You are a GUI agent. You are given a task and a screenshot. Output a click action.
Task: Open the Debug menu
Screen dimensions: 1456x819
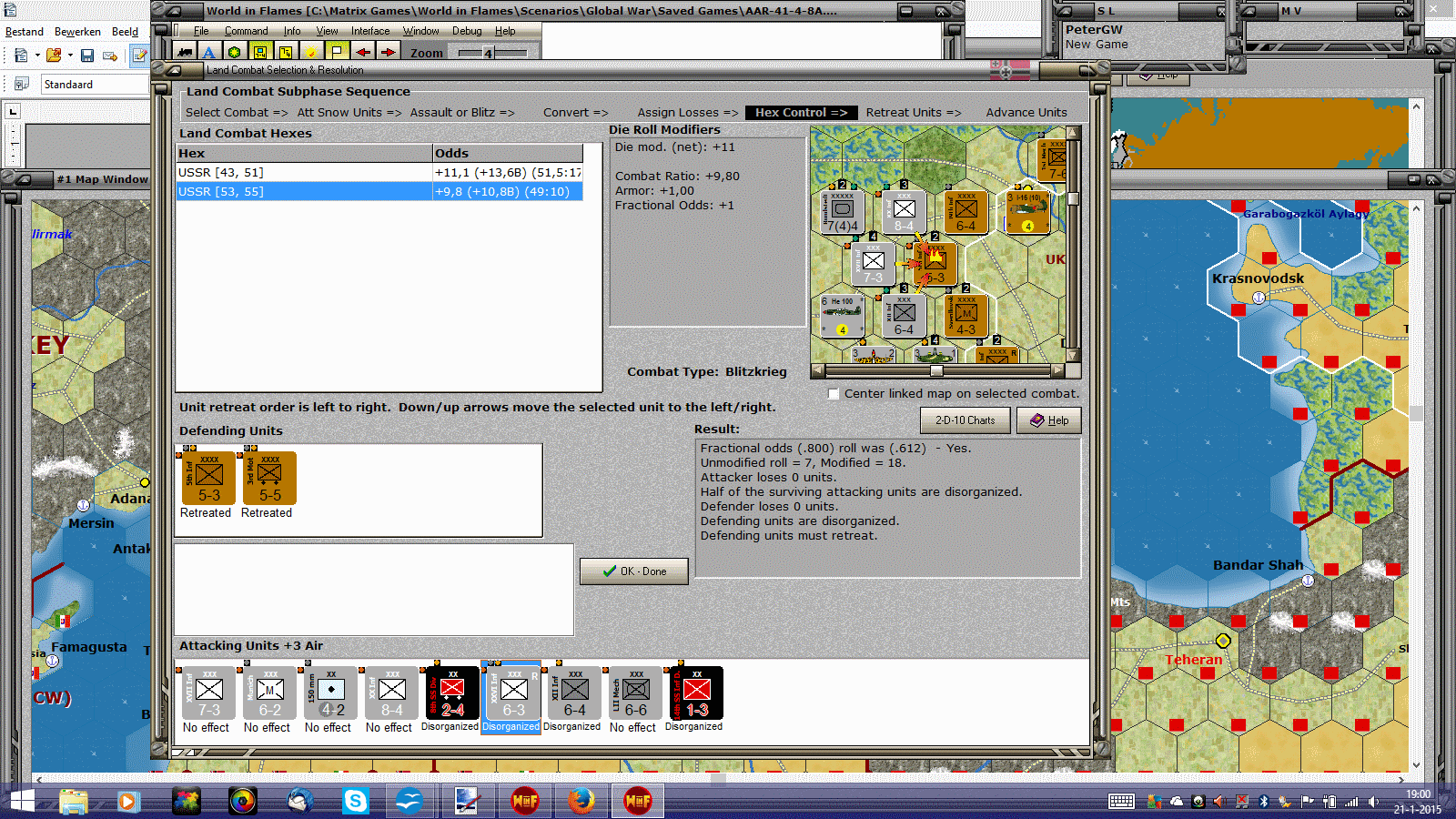click(x=467, y=31)
